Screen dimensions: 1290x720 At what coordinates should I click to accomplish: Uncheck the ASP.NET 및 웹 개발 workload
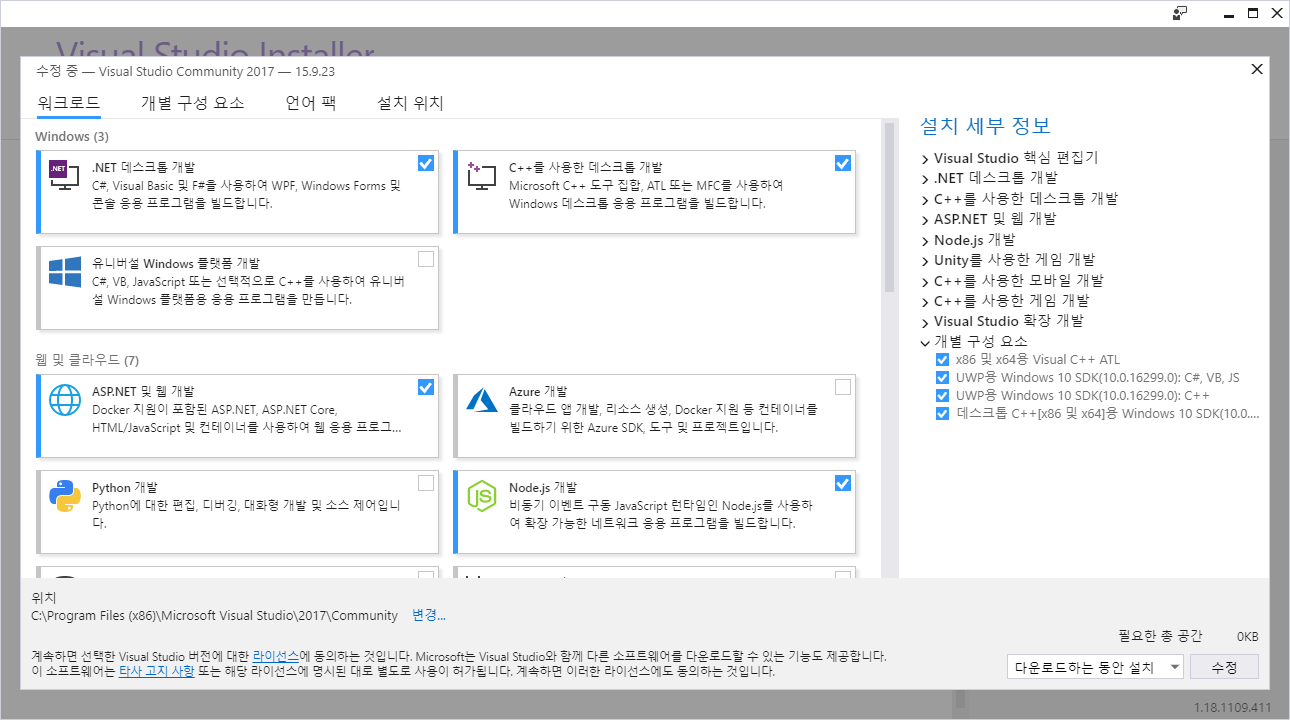click(x=426, y=387)
